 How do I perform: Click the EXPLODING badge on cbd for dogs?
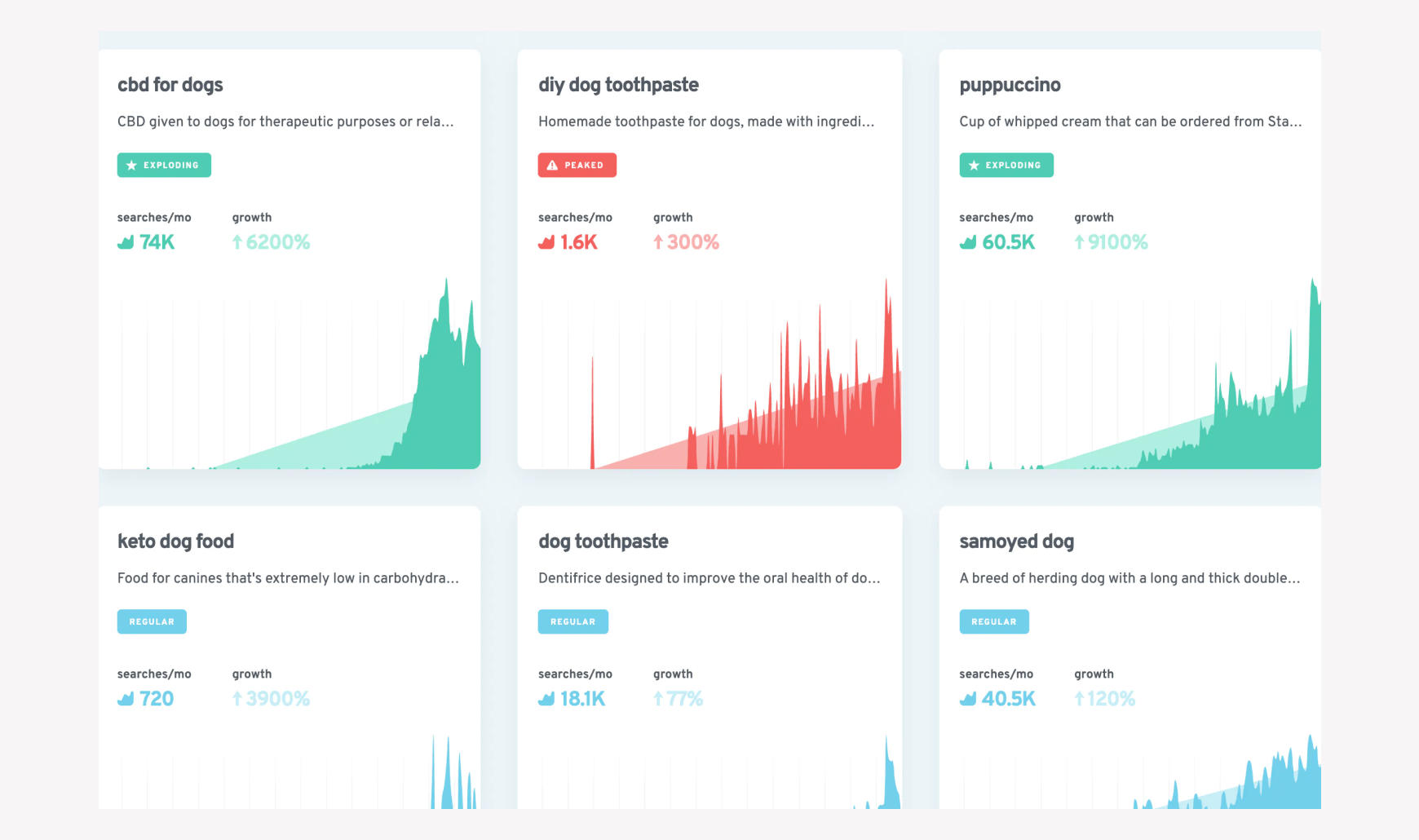click(x=164, y=165)
